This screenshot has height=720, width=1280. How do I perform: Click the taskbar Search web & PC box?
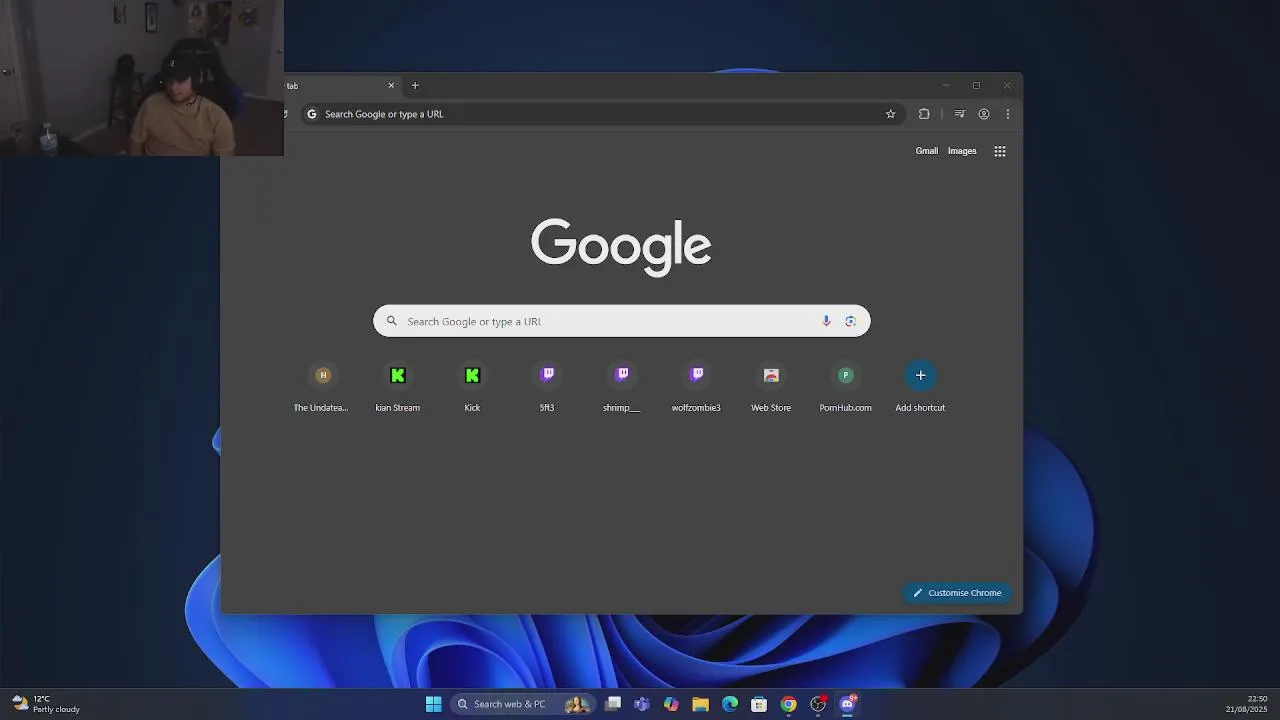click(x=523, y=704)
